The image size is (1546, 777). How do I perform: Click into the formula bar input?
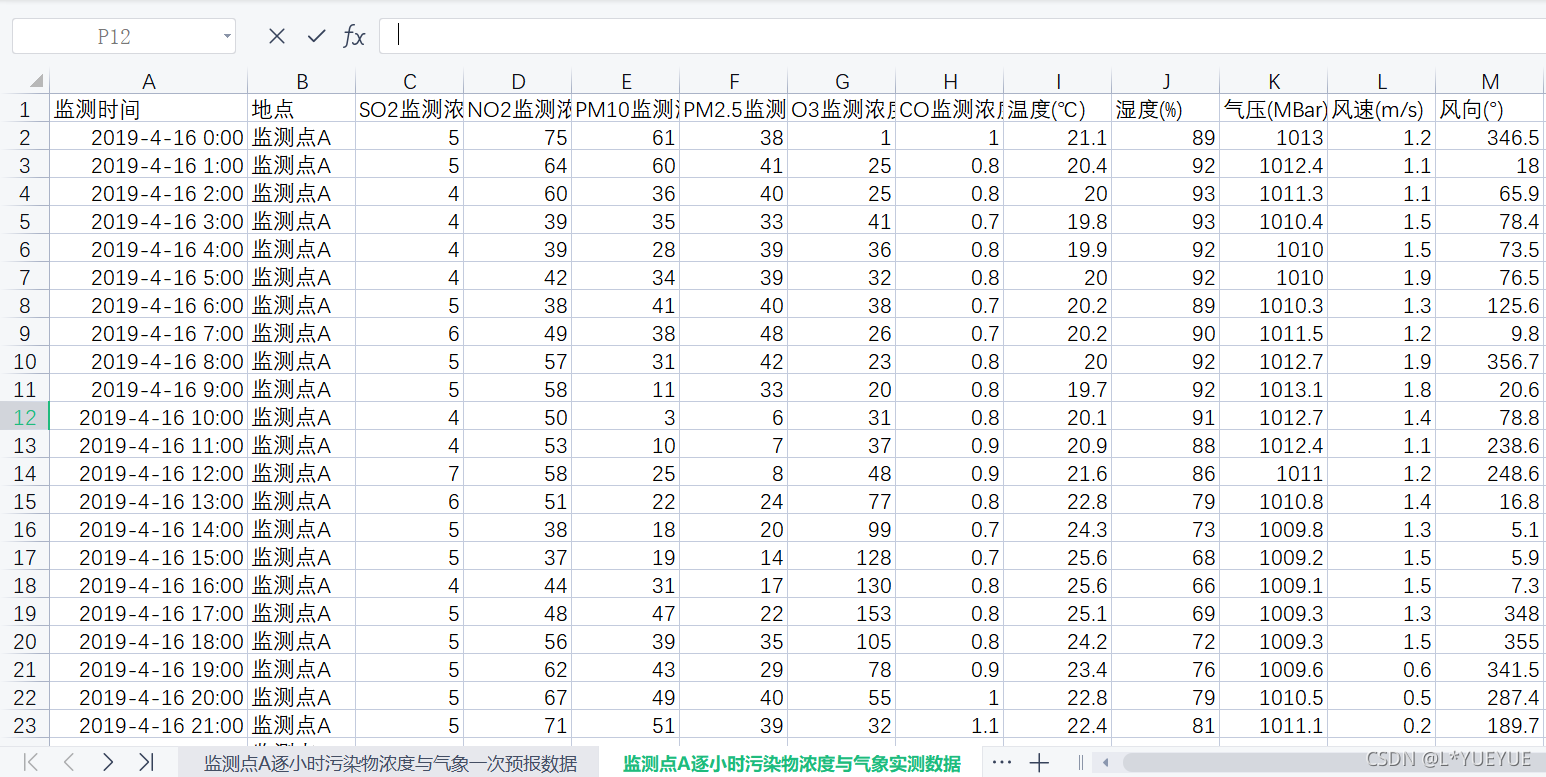(962, 36)
